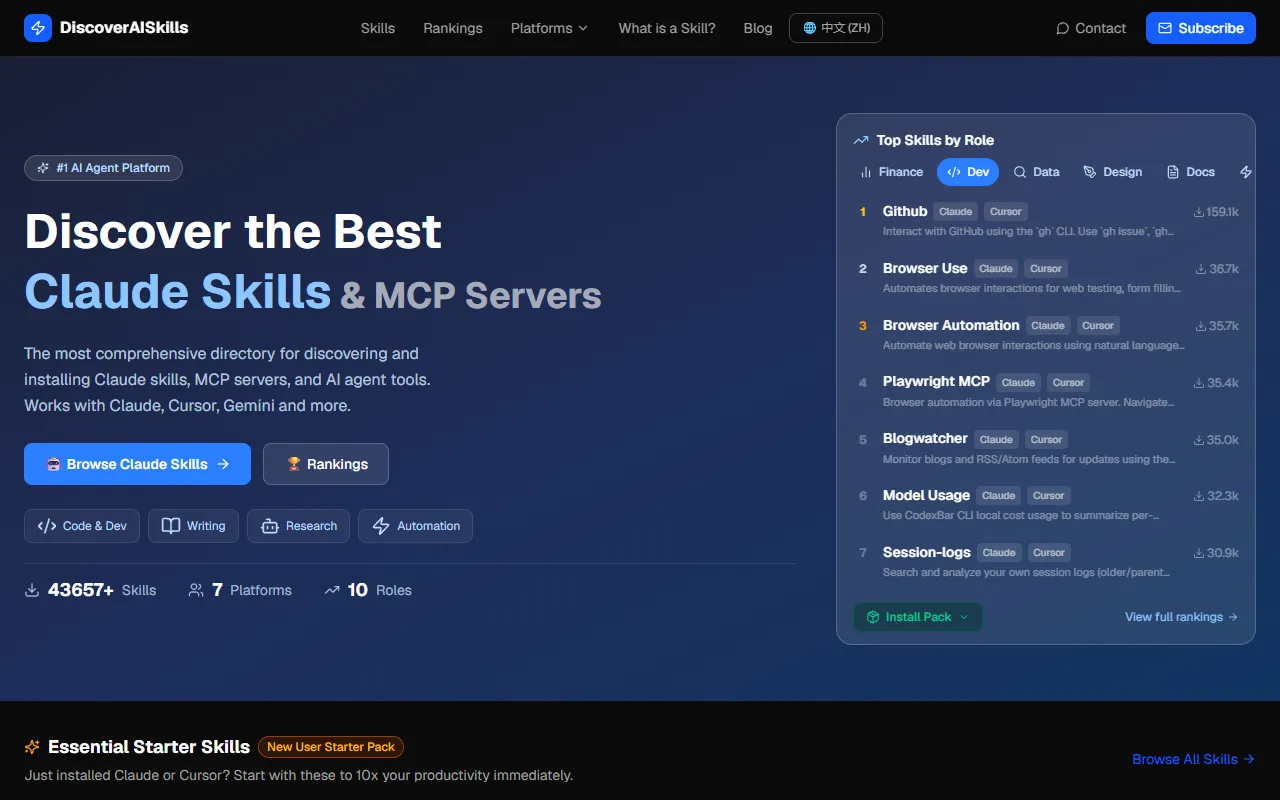Screen dimensions: 1280x800
Task: Switch language to 中文 (ZH)
Action: coord(835,28)
